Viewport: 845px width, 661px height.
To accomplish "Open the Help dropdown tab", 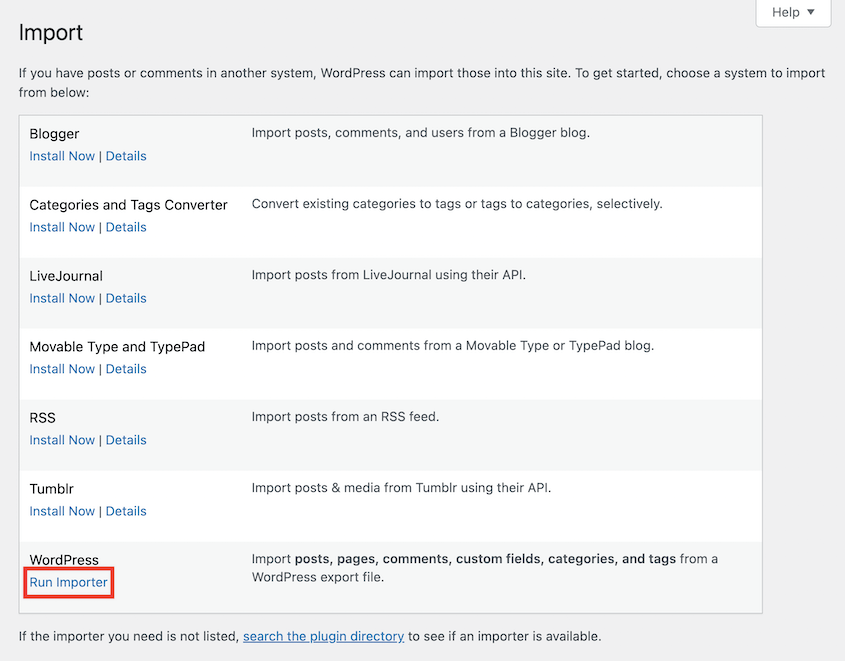I will point(793,12).
